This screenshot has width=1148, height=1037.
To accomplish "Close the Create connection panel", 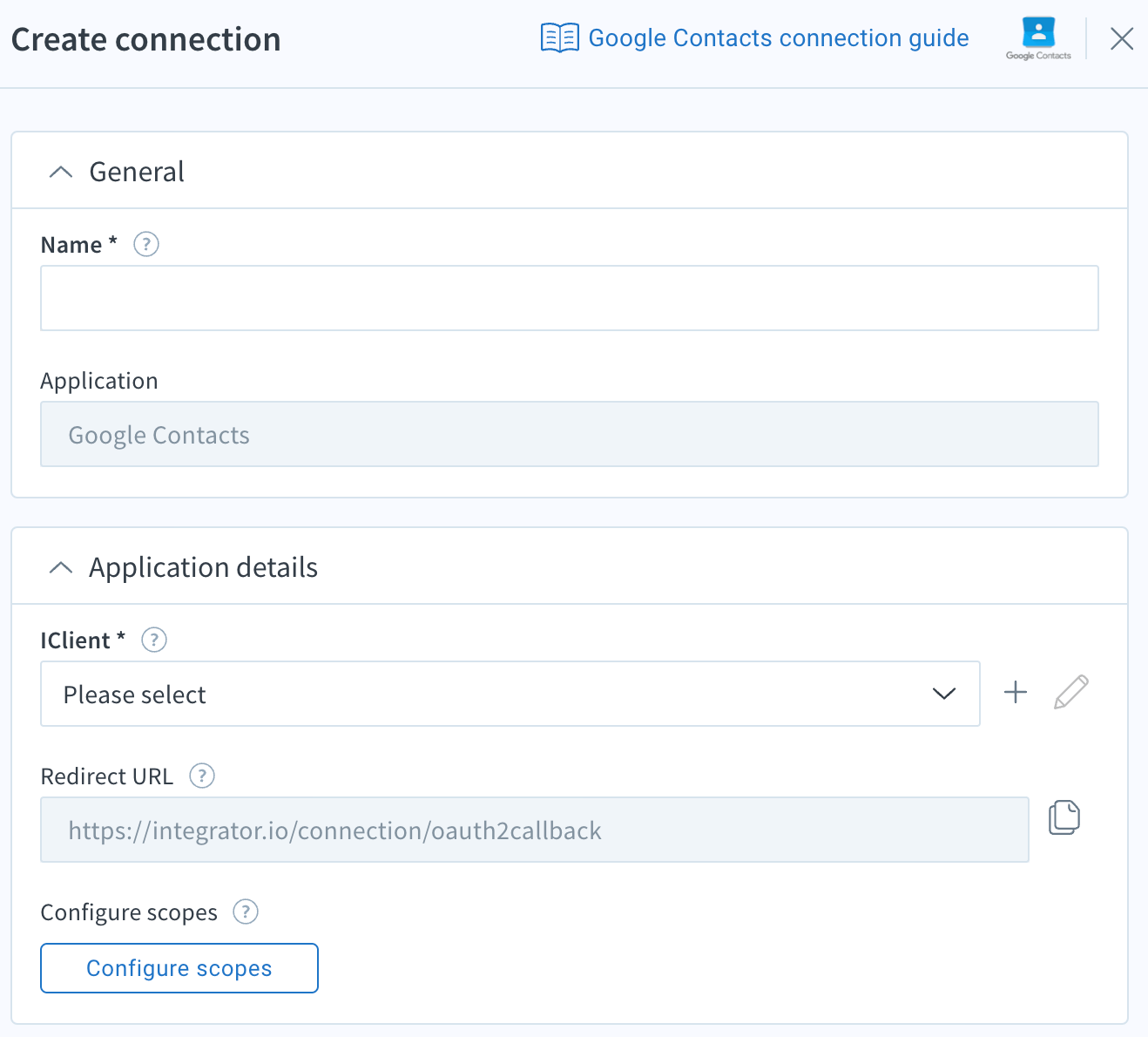I will (x=1122, y=38).
